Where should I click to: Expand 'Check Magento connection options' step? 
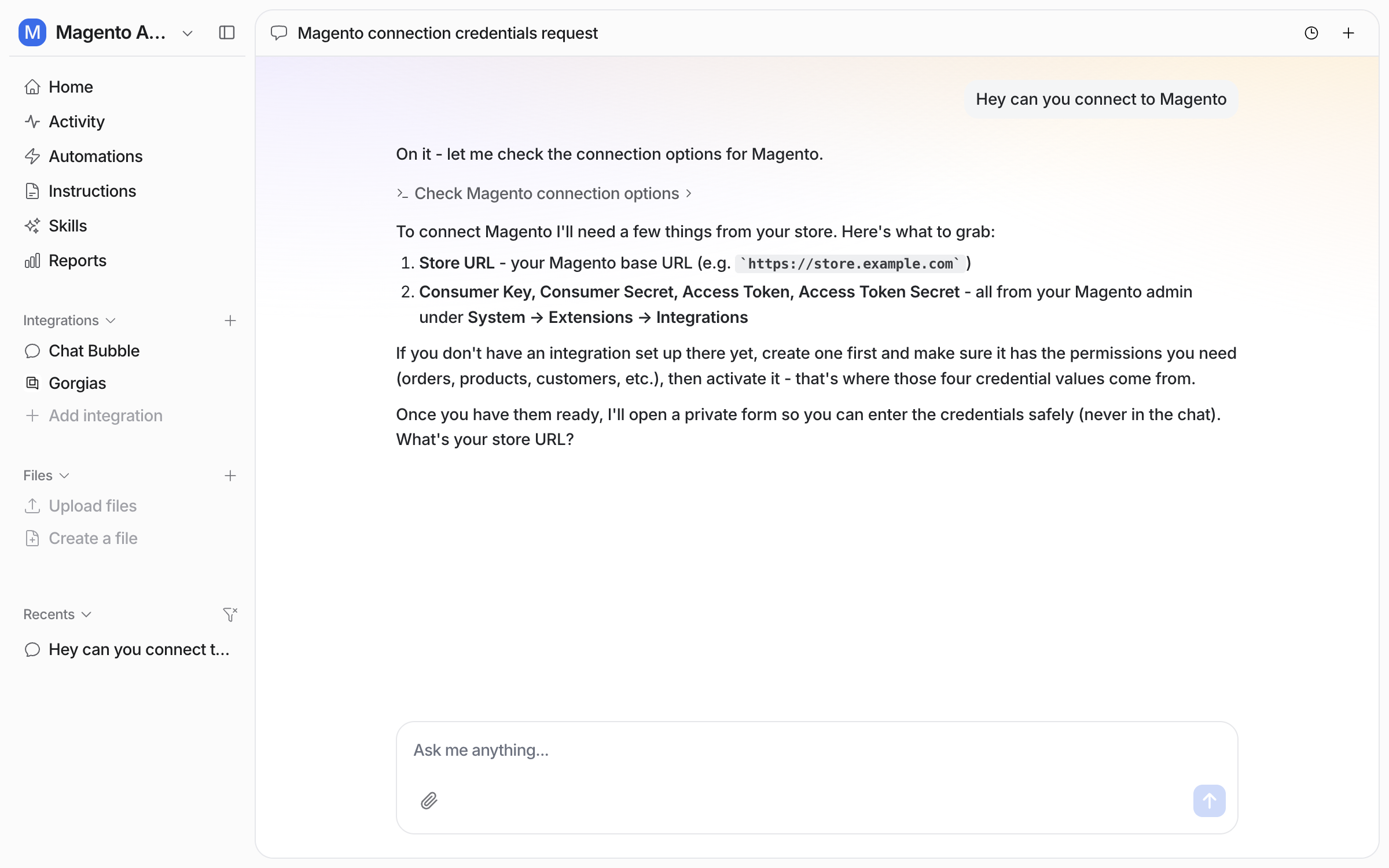(544, 193)
